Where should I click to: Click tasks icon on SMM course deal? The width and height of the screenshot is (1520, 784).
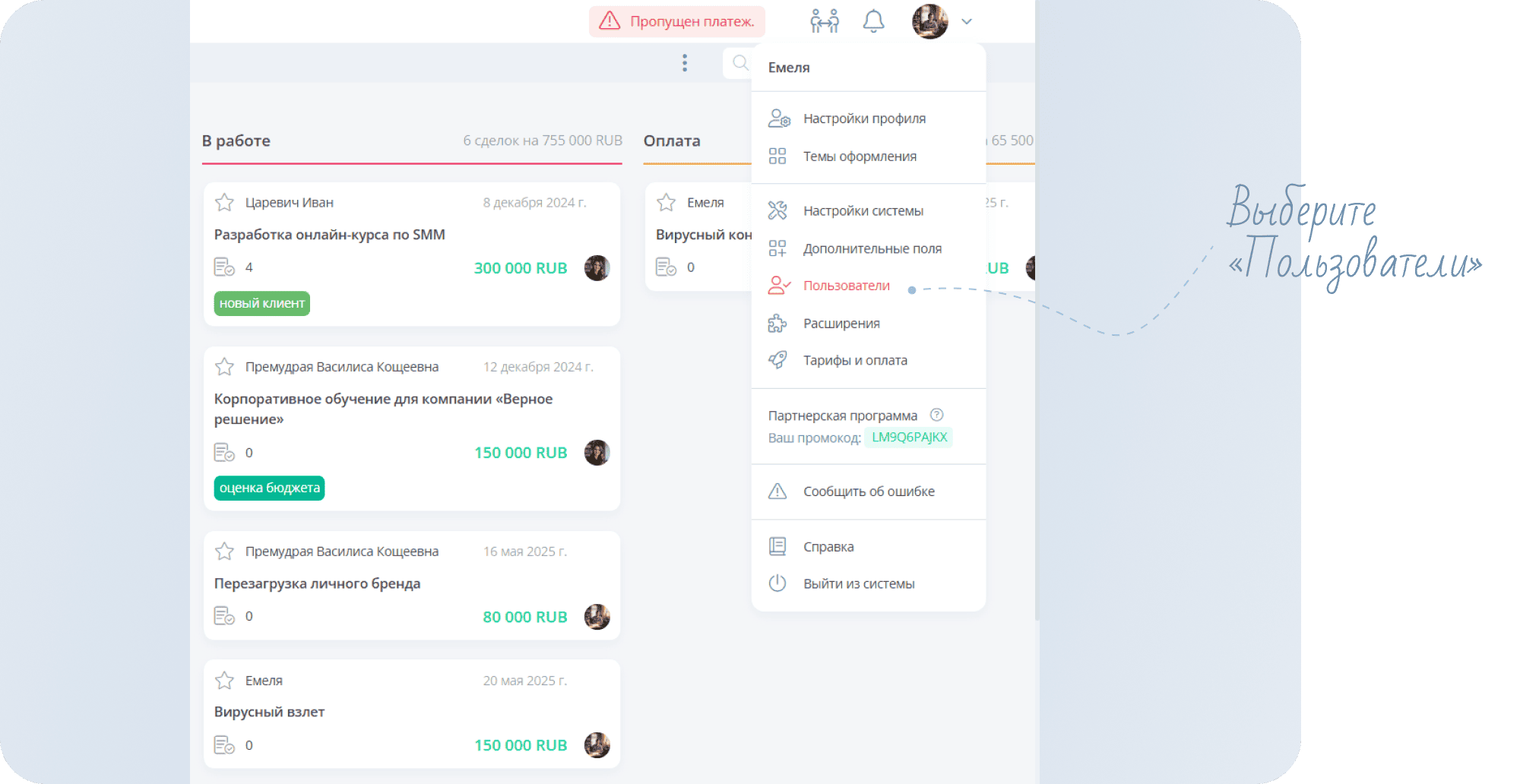pos(224,267)
